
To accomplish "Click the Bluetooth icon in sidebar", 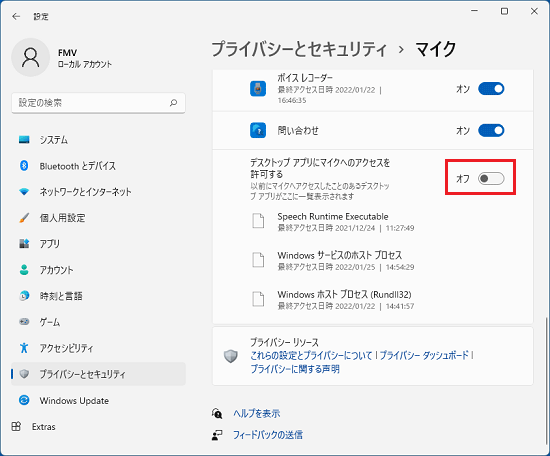I will pos(24,166).
